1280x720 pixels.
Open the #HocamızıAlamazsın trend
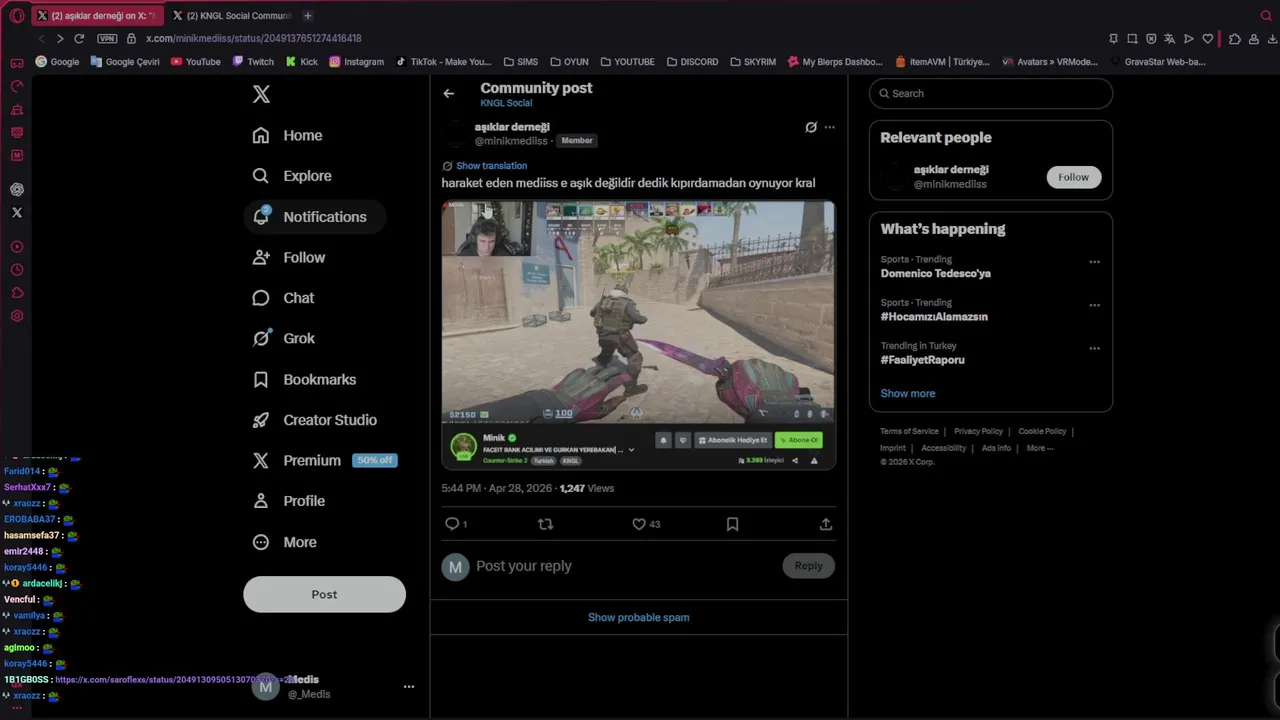(x=934, y=317)
